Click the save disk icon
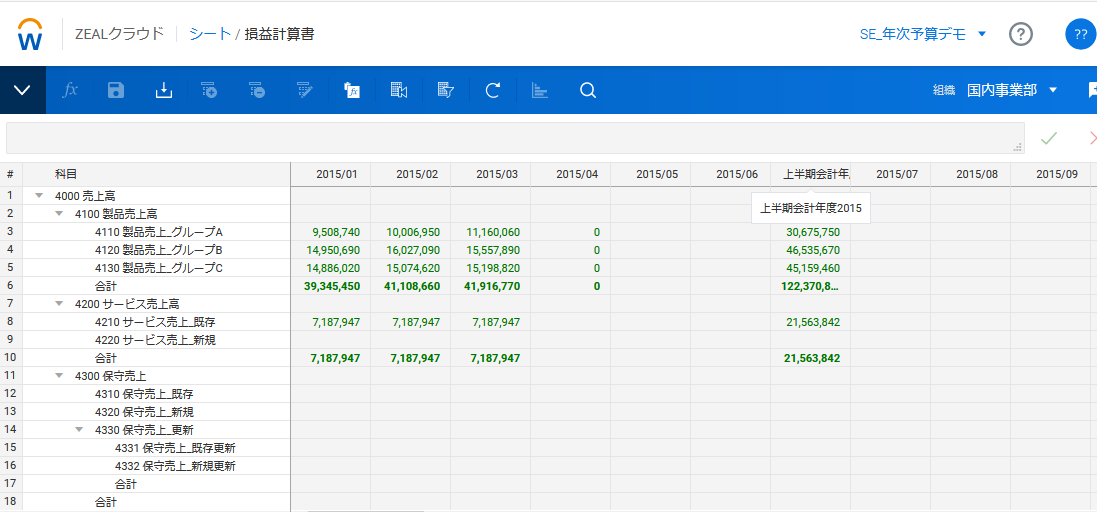This screenshot has width=1097, height=512. pos(116,90)
